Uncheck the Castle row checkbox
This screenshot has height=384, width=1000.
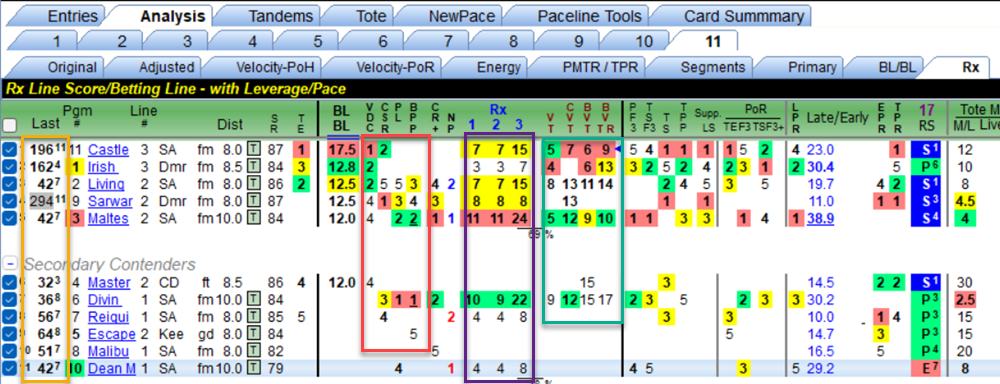point(10,150)
